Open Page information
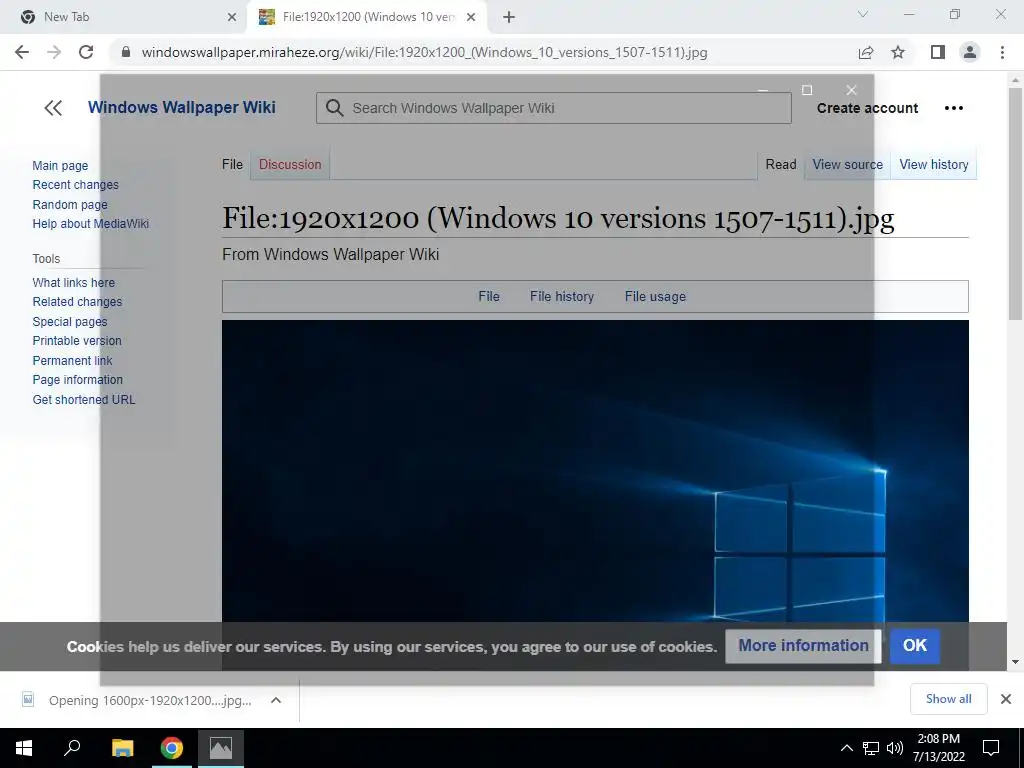1024x768 pixels. 78,379
